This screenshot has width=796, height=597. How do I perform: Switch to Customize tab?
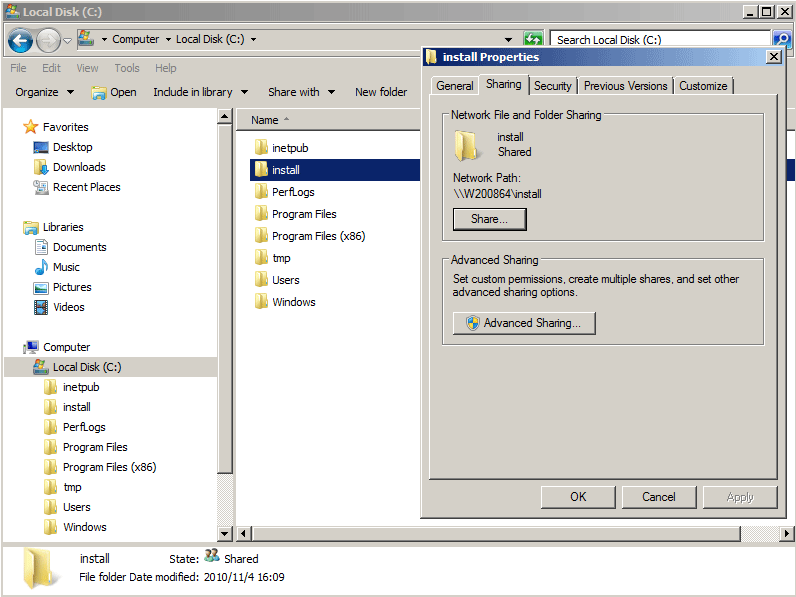pos(703,86)
